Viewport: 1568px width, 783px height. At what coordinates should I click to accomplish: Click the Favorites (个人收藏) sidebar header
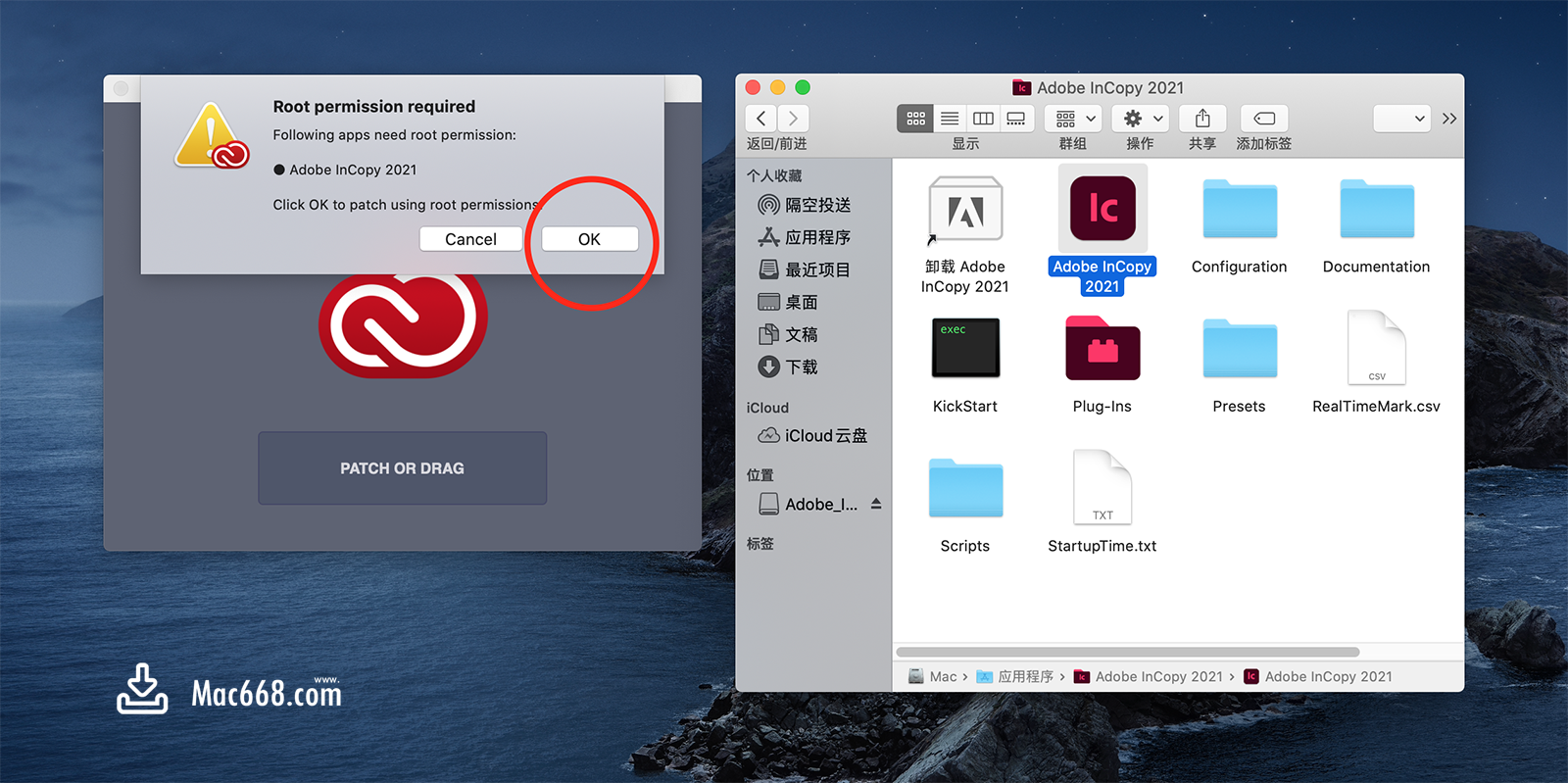[x=774, y=175]
